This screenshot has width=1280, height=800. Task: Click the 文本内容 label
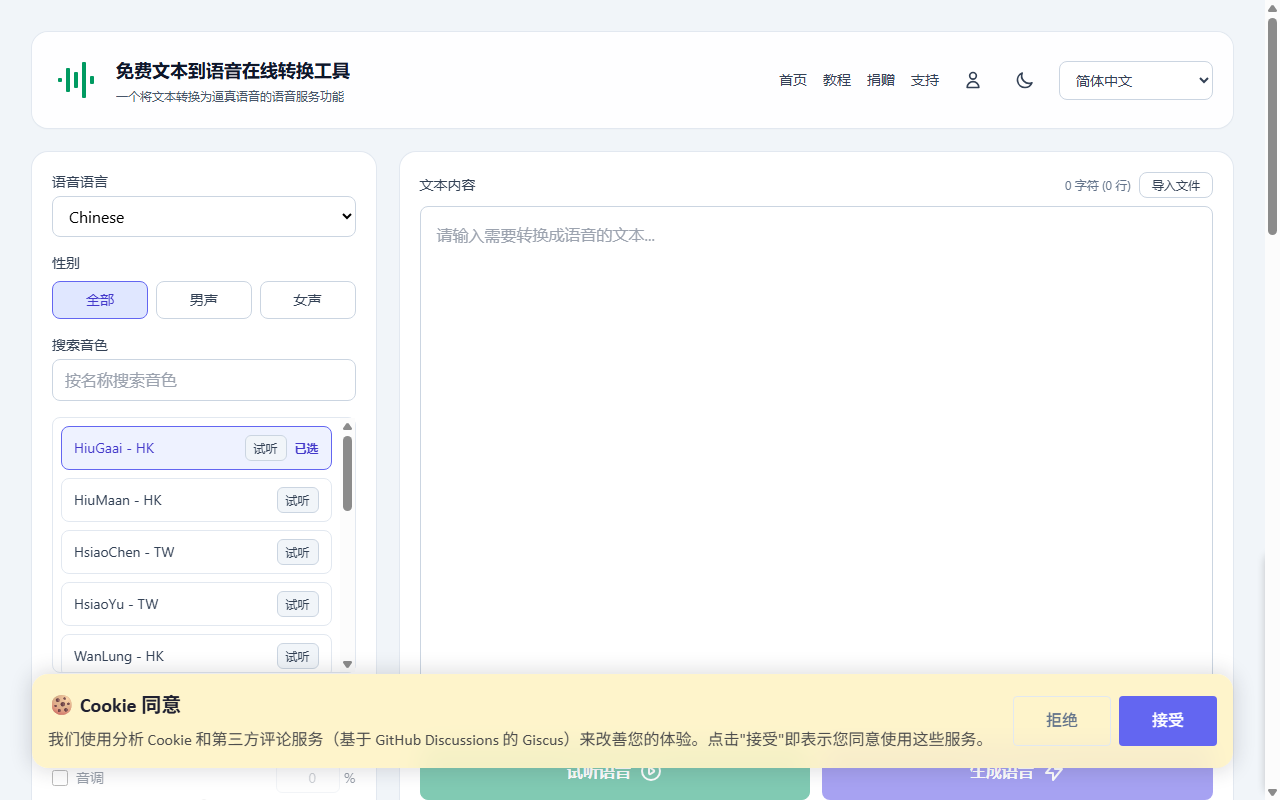(x=448, y=185)
